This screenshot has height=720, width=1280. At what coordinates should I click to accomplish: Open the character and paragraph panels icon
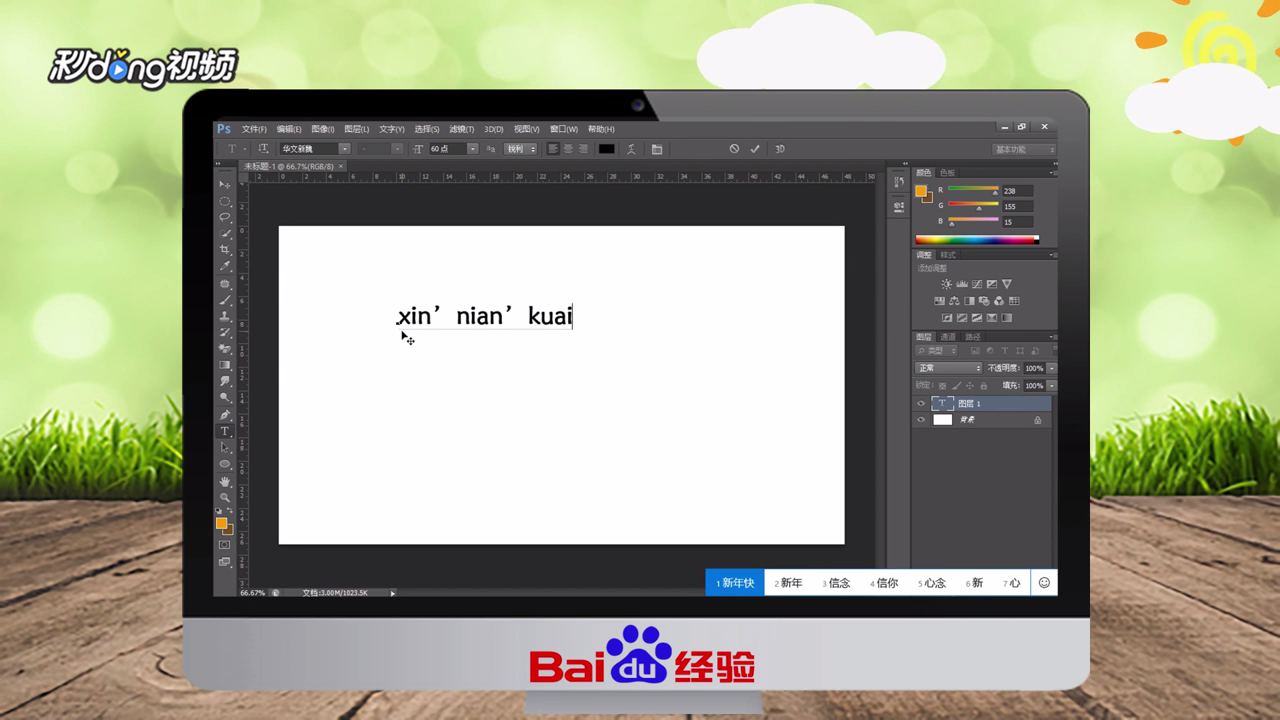tap(657, 149)
